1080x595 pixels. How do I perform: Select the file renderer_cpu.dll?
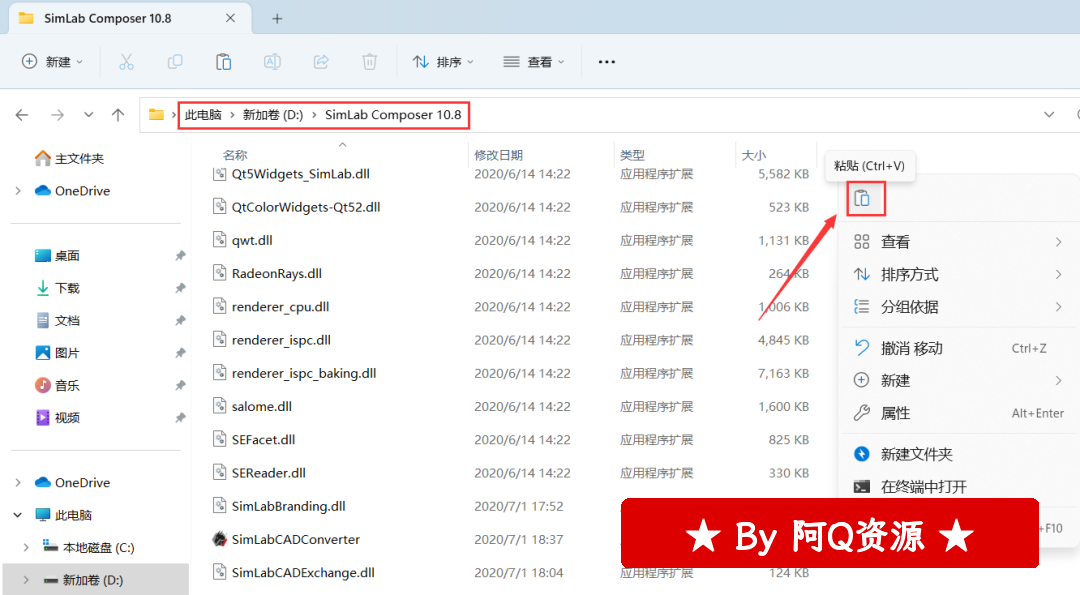pyautogui.click(x=280, y=306)
